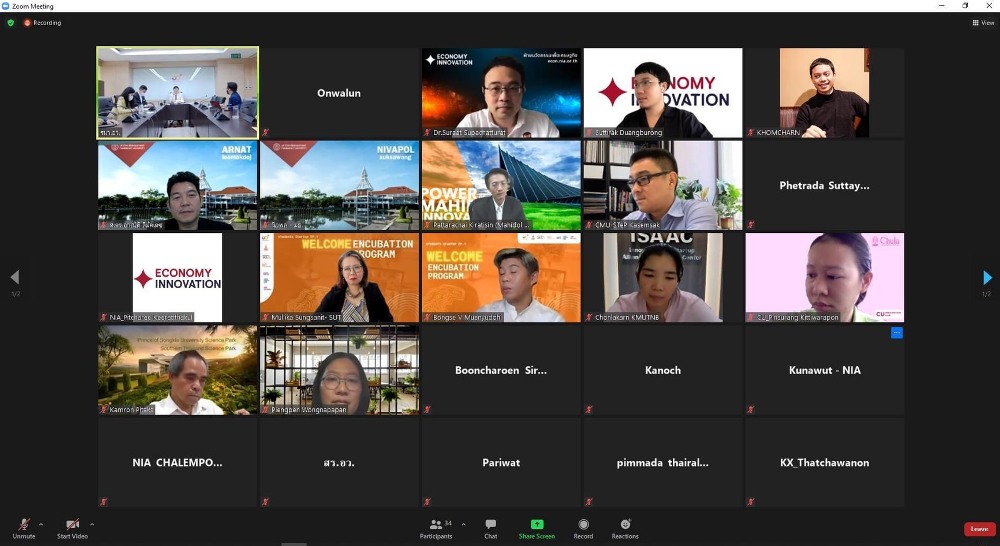Image resolution: width=1000 pixels, height=546 pixels.
Task: Click the blue more options button on Kunawut - NIA tile
Action: click(x=896, y=333)
